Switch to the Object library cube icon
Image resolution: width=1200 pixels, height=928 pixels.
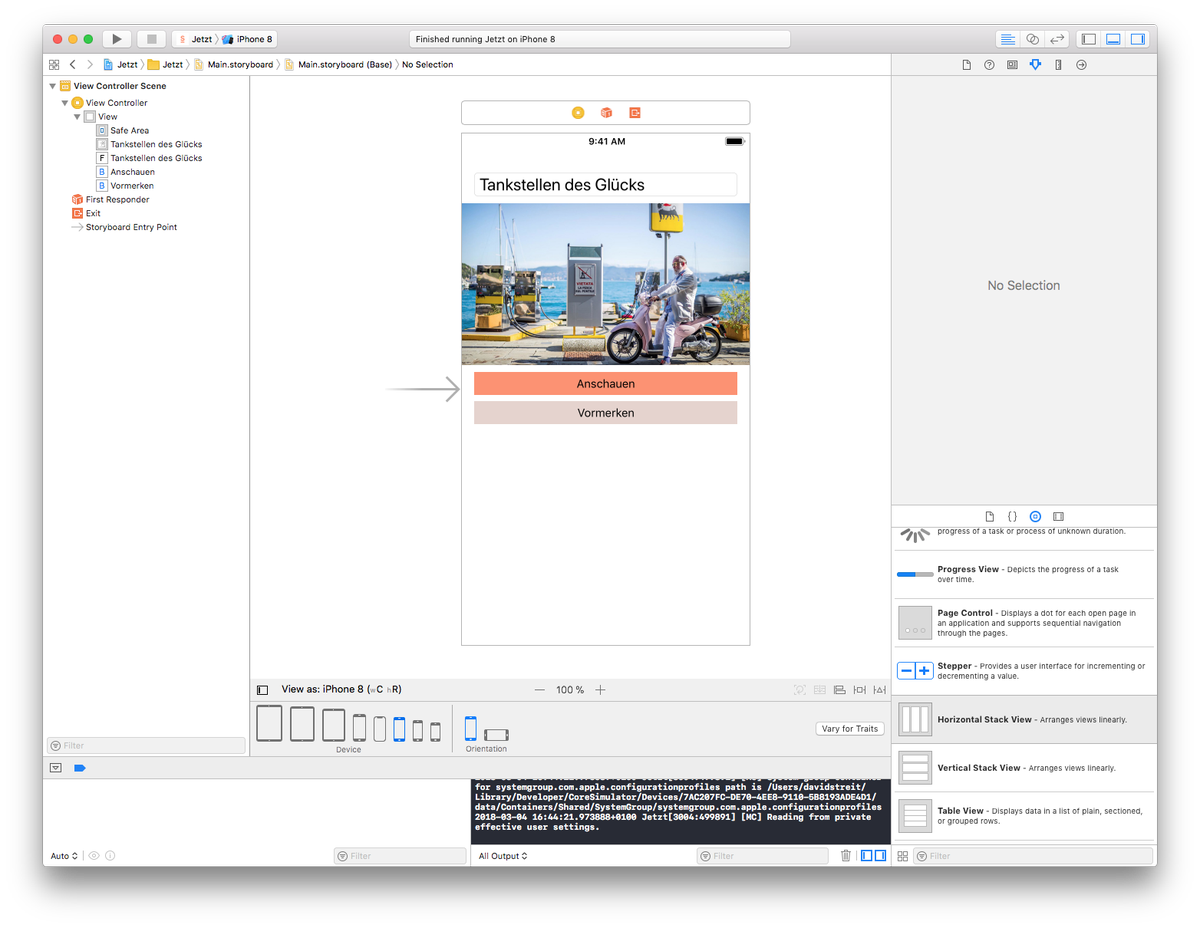[1035, 516]
